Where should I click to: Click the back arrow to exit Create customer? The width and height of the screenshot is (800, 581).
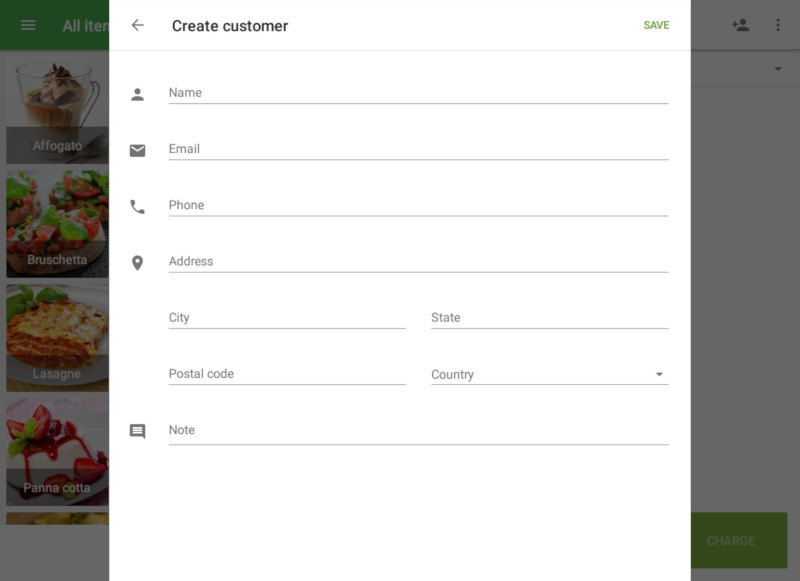click(138, 25)
